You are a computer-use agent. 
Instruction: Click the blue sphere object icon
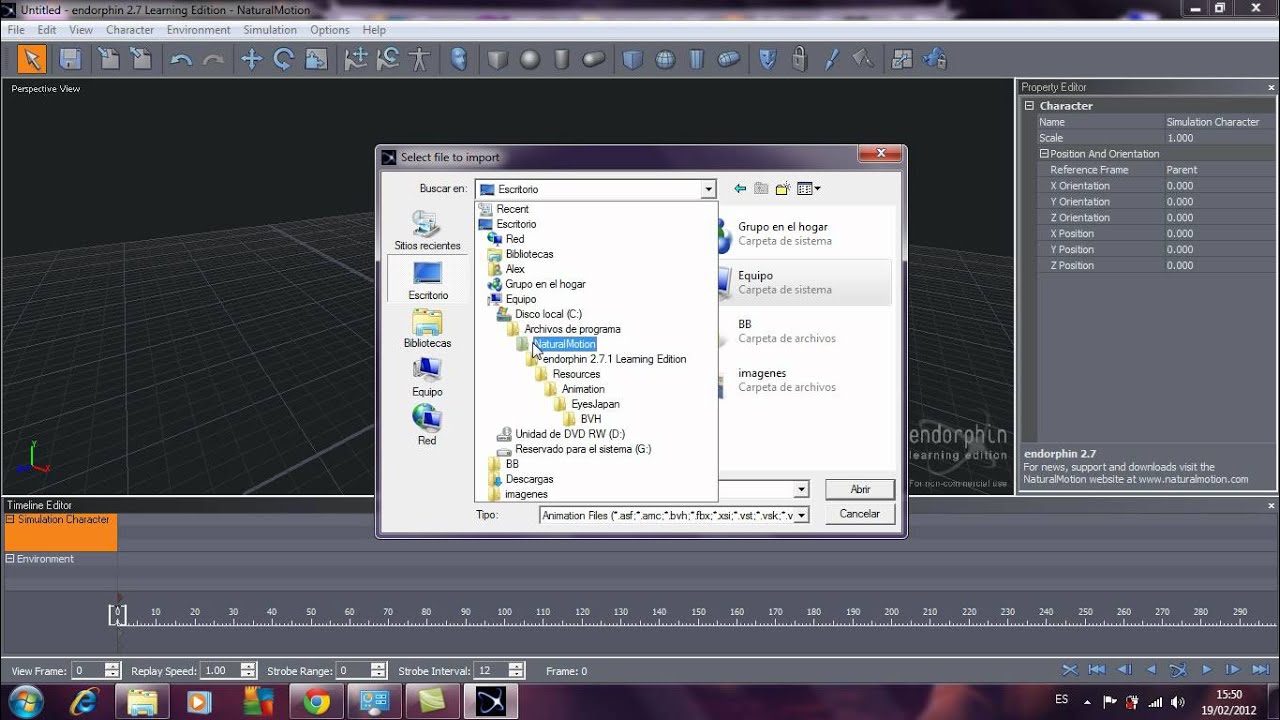(665, 60)
